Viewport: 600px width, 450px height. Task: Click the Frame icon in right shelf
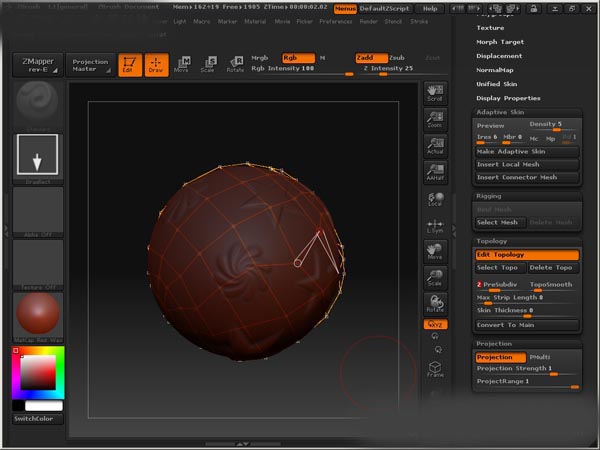tap(434, 370)
